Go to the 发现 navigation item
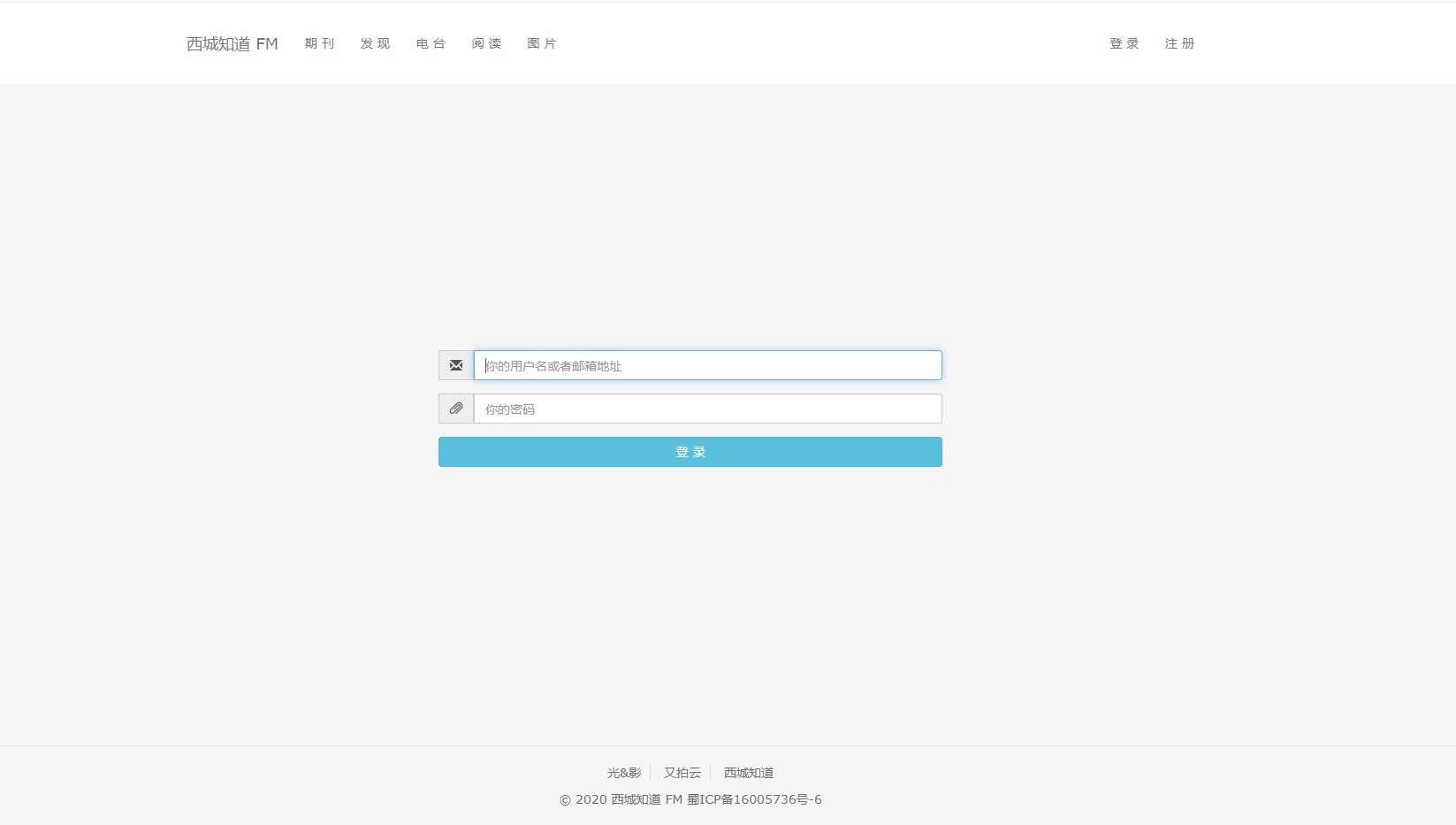1456x825 pixels. pyautogui.click(x=375, y=43)
